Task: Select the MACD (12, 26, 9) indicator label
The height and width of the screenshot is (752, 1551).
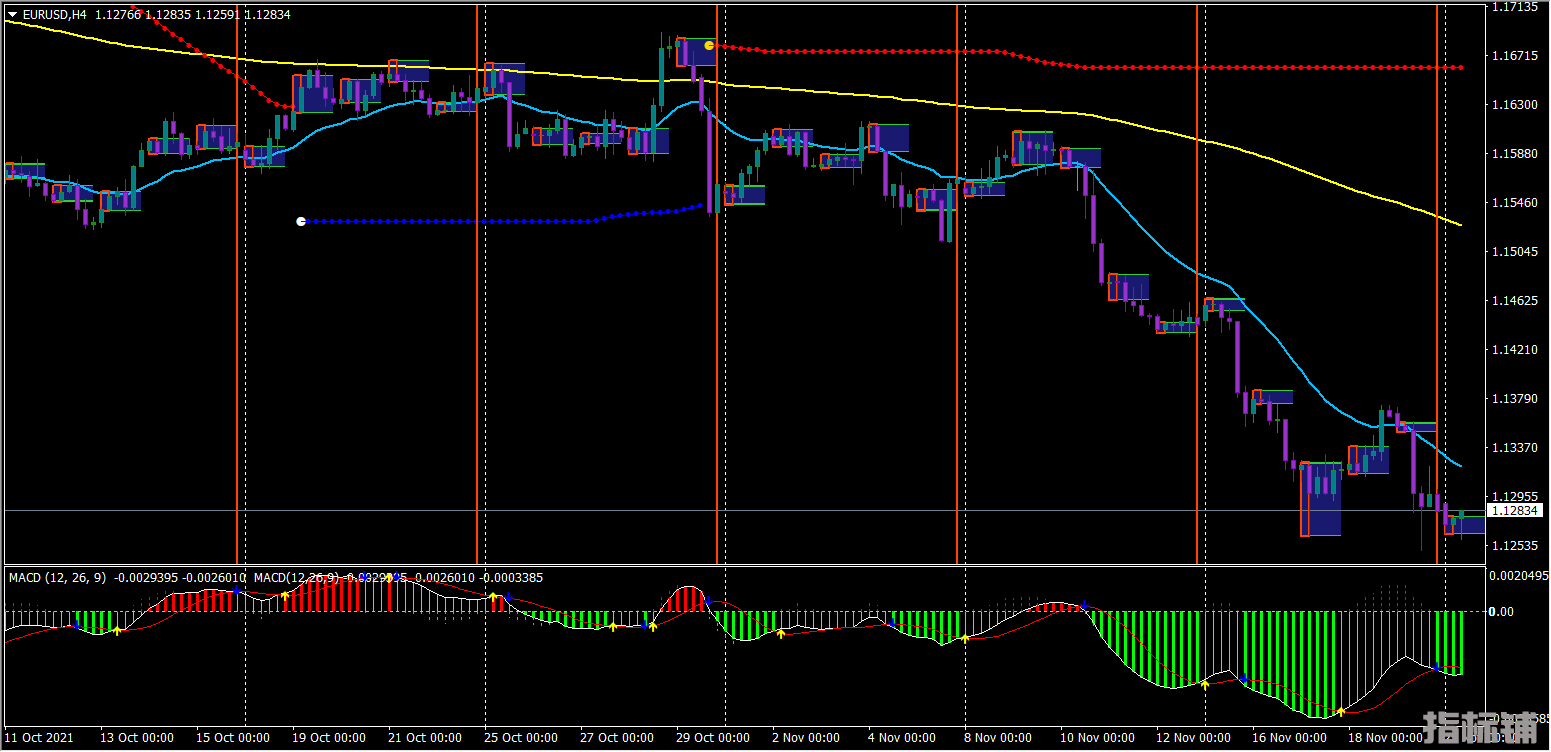Action: (58, 577)
